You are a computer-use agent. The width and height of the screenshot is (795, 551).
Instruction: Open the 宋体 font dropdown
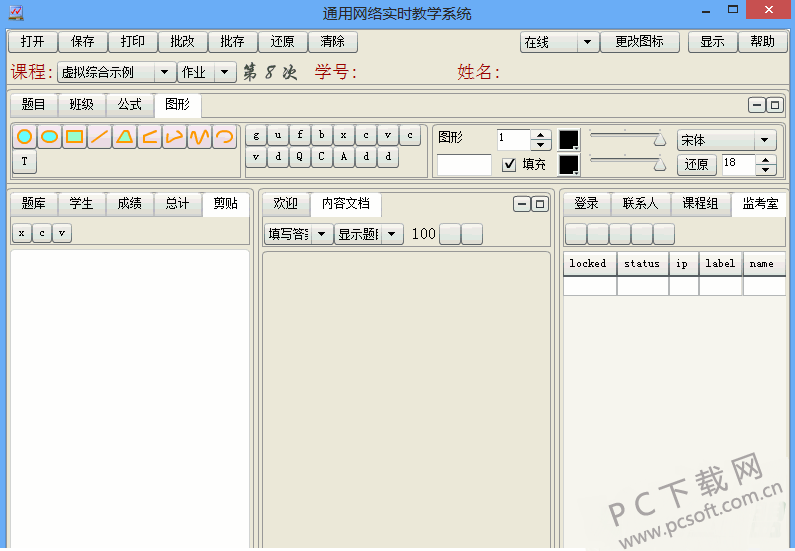[x=765, y=140]
